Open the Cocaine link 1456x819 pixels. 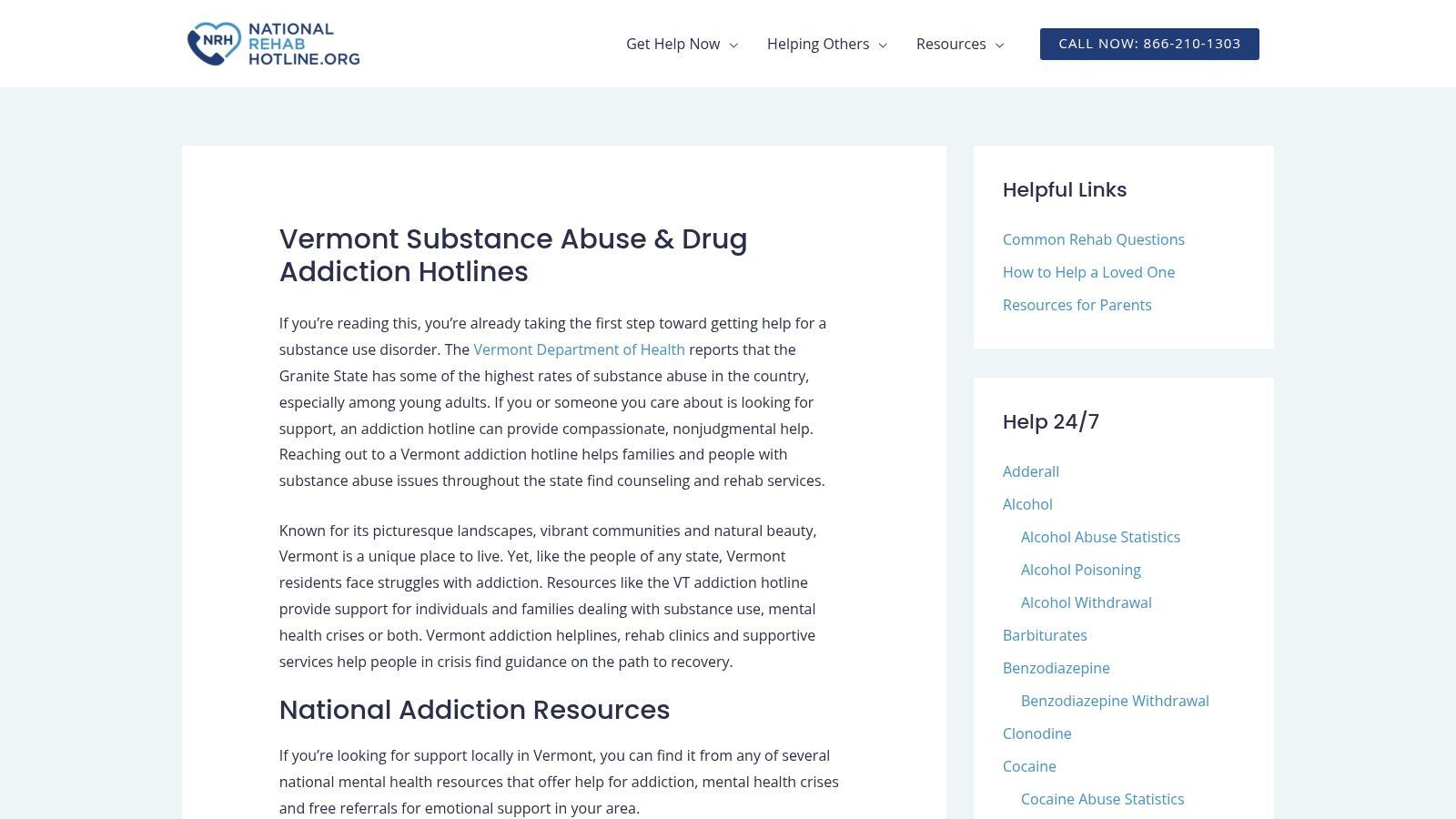click(1029, 766)
